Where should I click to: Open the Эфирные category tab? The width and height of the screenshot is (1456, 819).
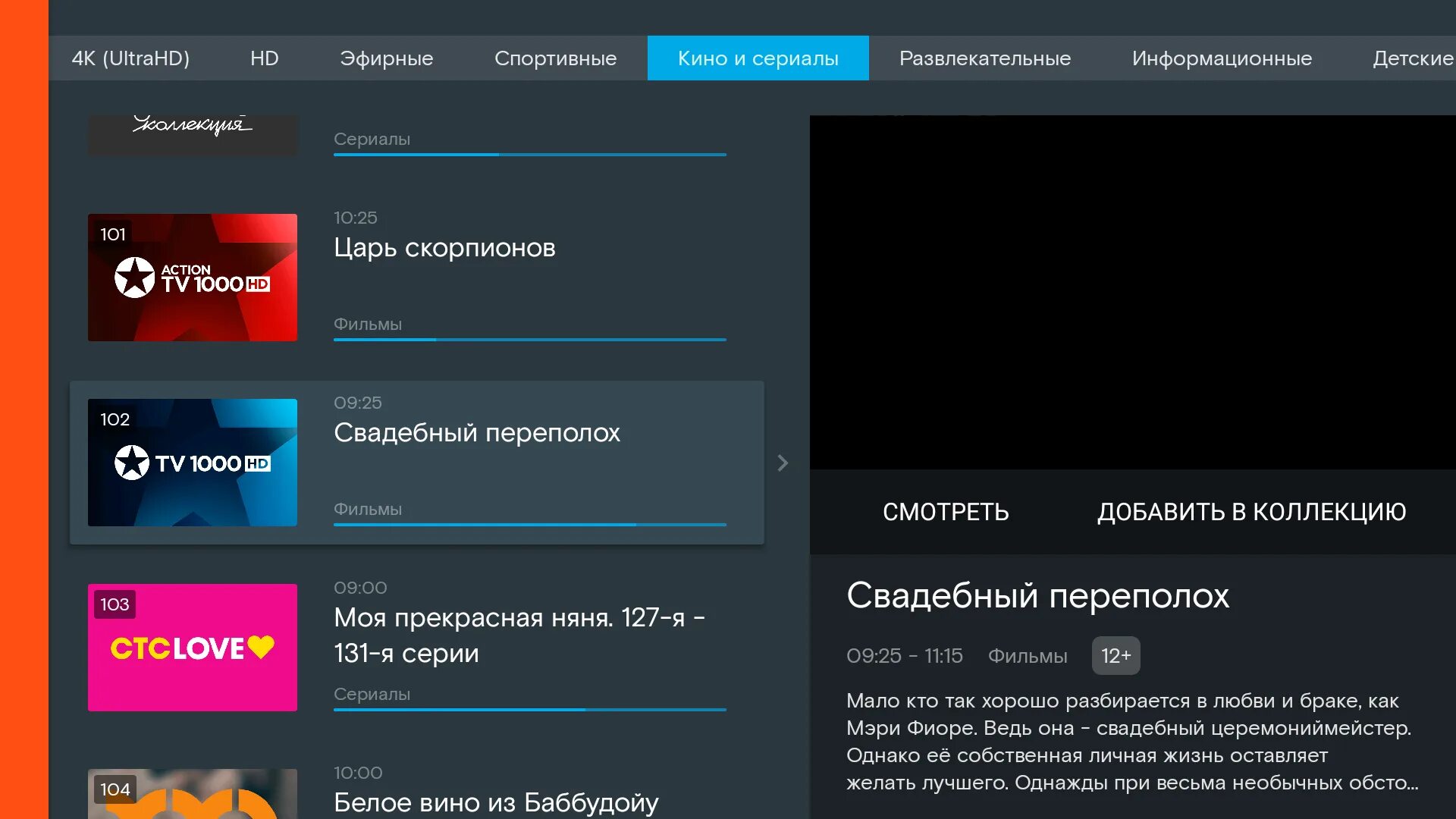coord(386,58)
